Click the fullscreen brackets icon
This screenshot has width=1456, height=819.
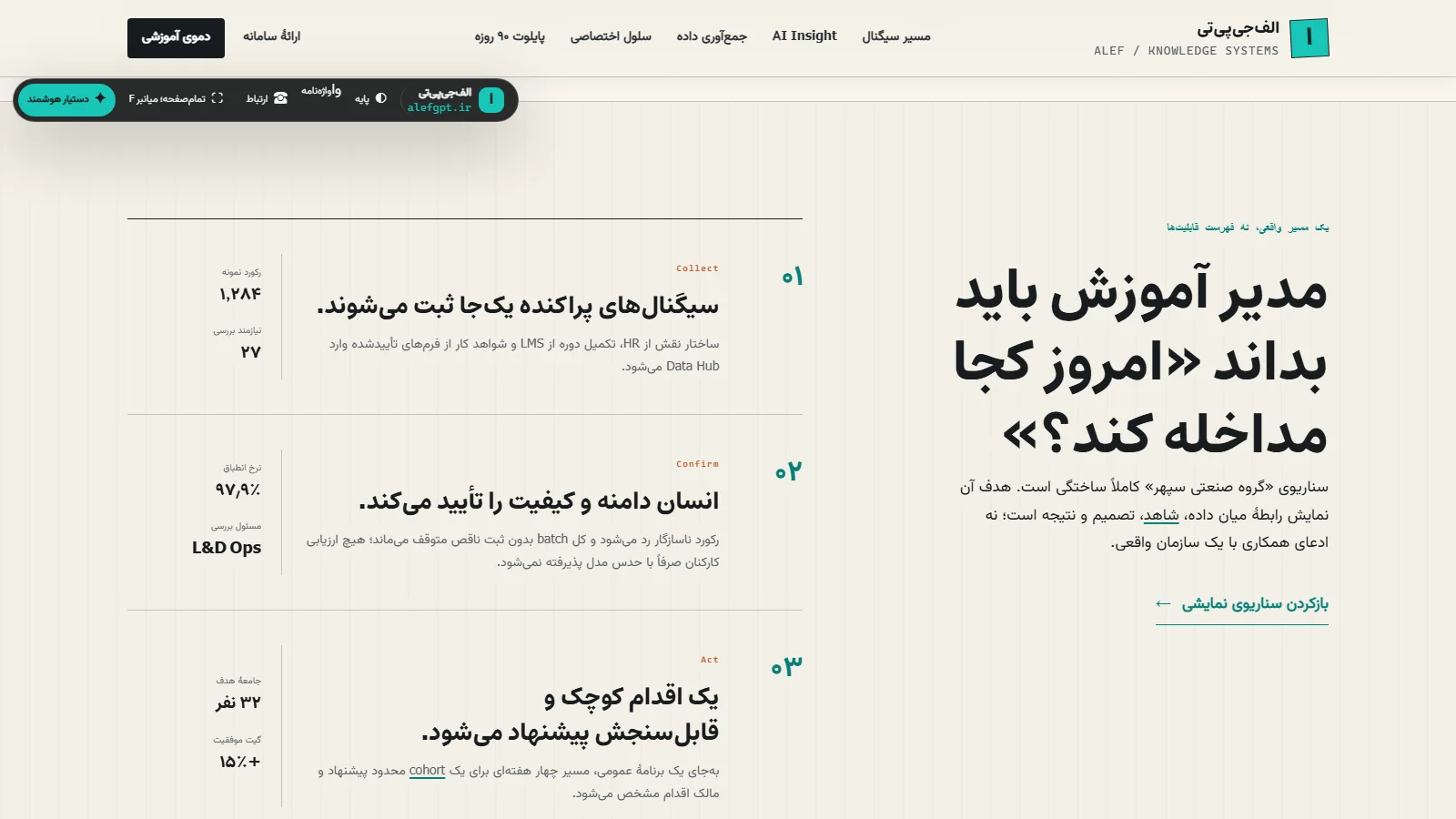click(217, 98)
